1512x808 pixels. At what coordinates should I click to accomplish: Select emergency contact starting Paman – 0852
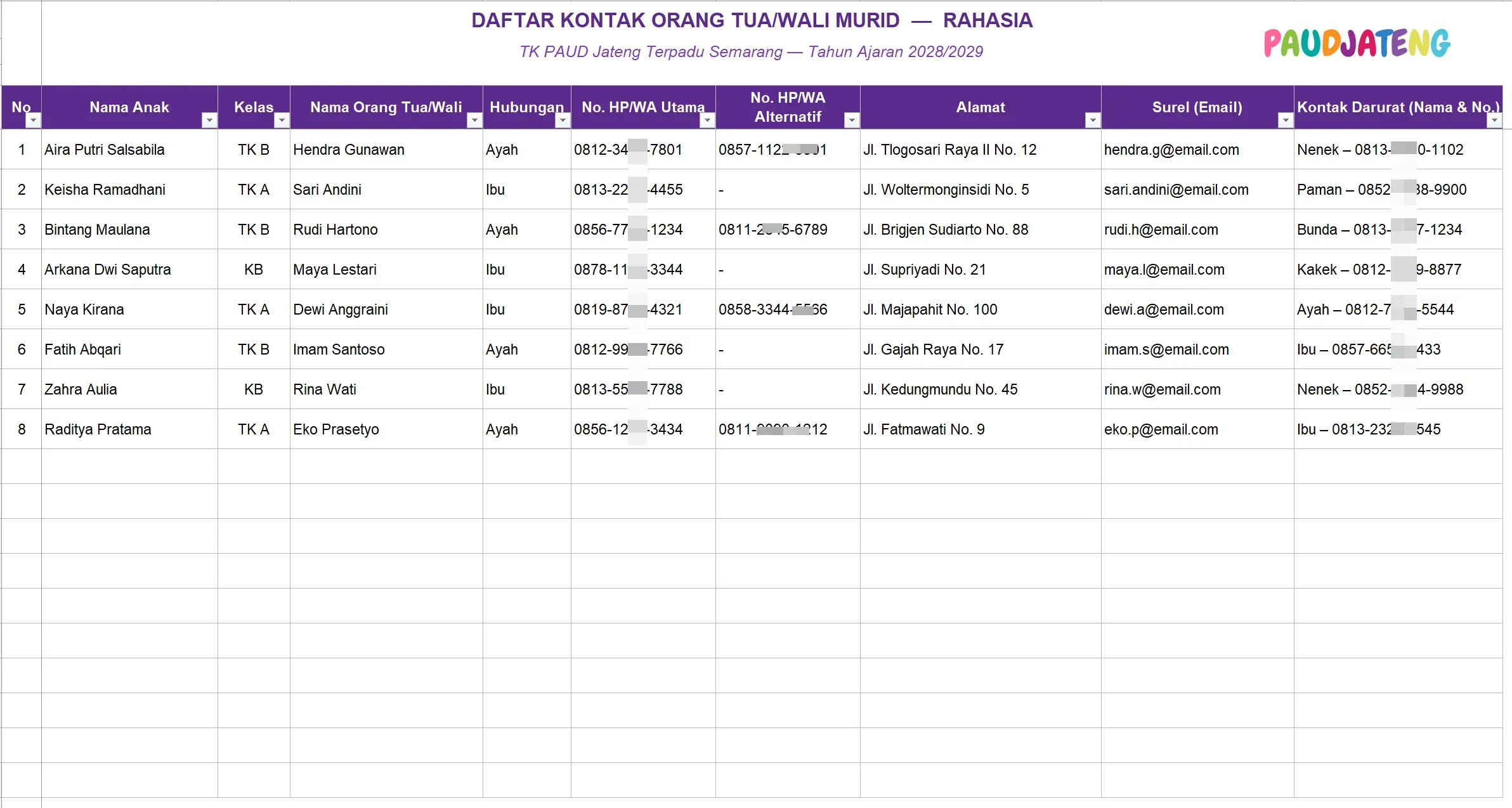pos(1398,190)
